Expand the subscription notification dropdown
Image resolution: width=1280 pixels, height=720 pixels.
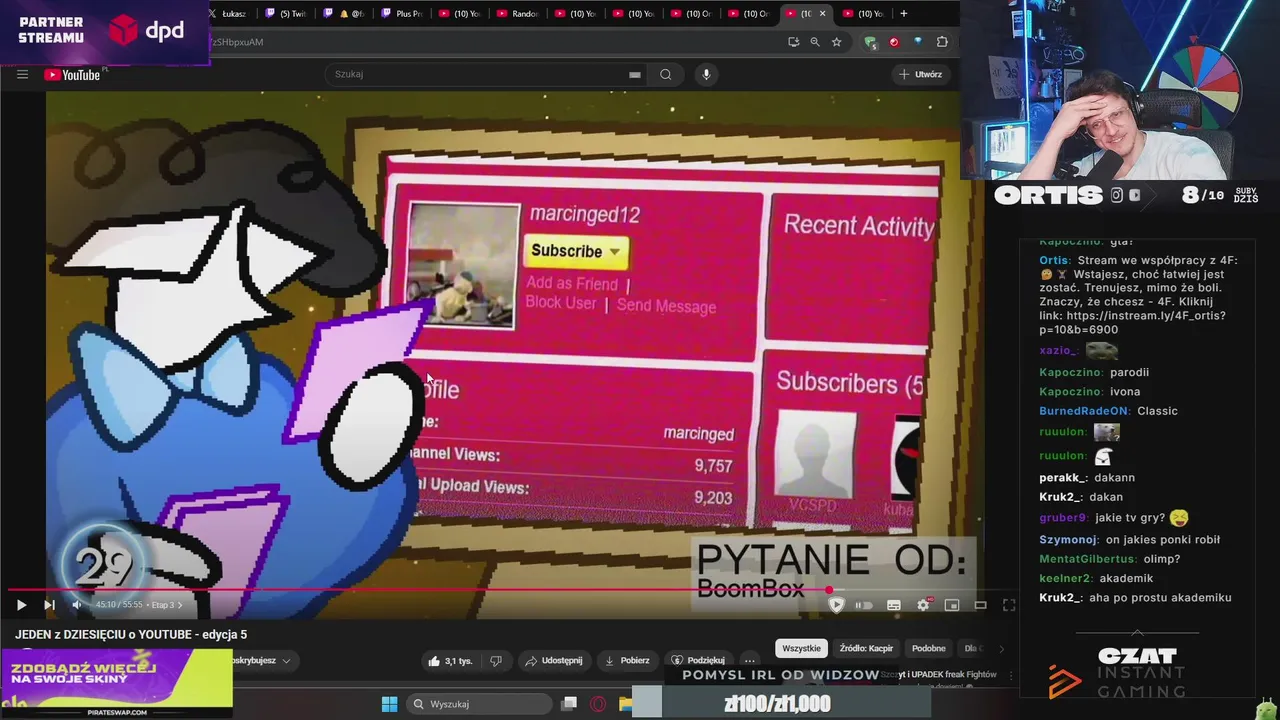point(285,661)
